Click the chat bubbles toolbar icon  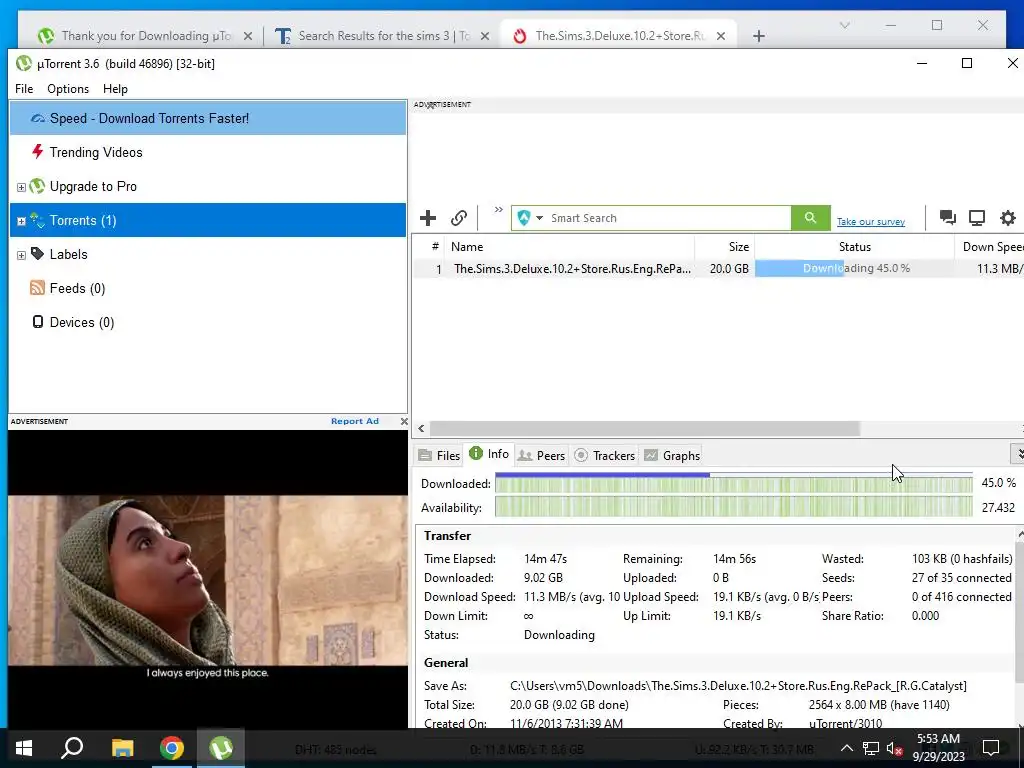[x=948, y=217]
